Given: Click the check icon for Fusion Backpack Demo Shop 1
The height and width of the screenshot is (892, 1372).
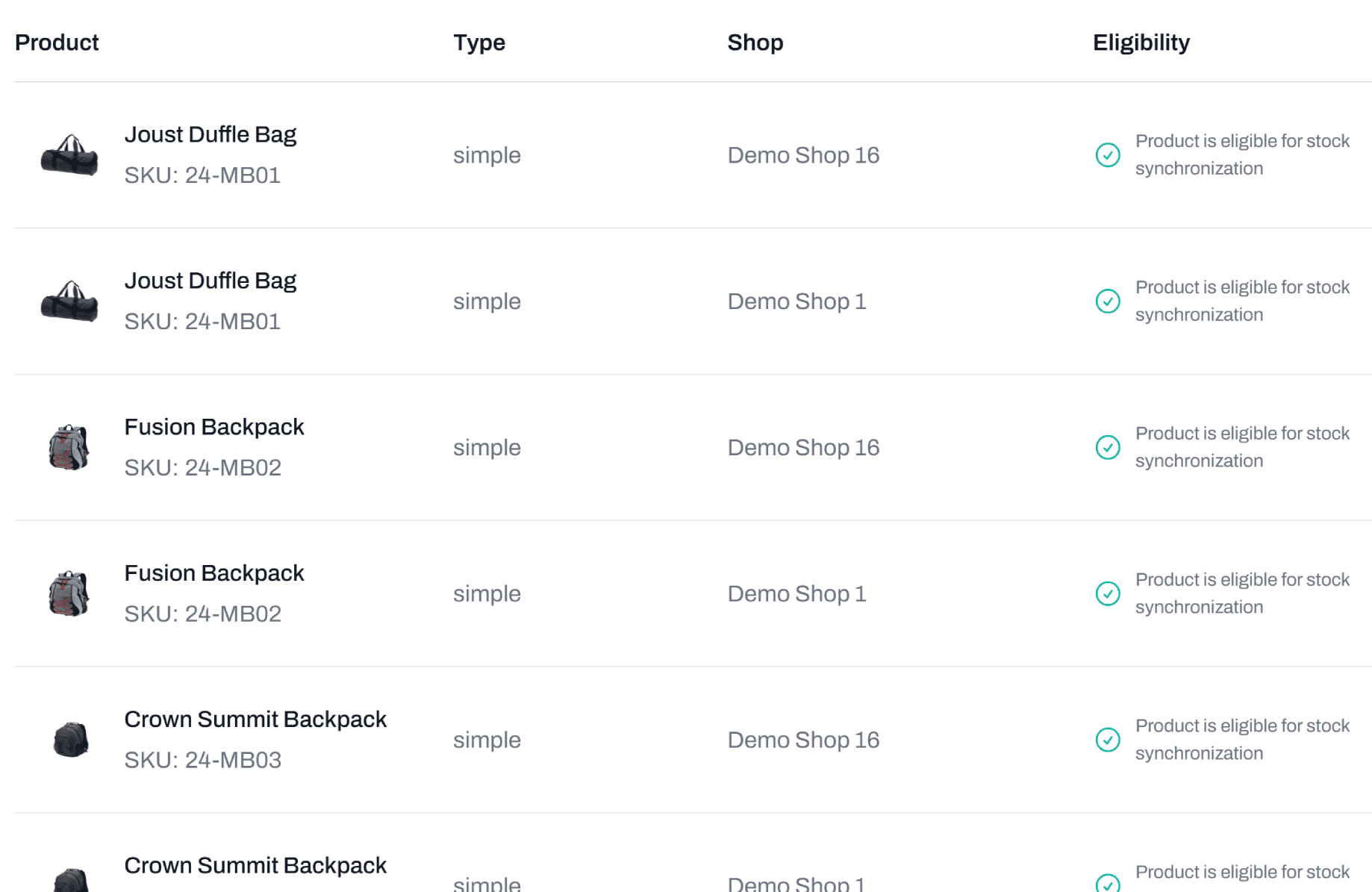Looking at the screenshot, I should coord(1108,593).
